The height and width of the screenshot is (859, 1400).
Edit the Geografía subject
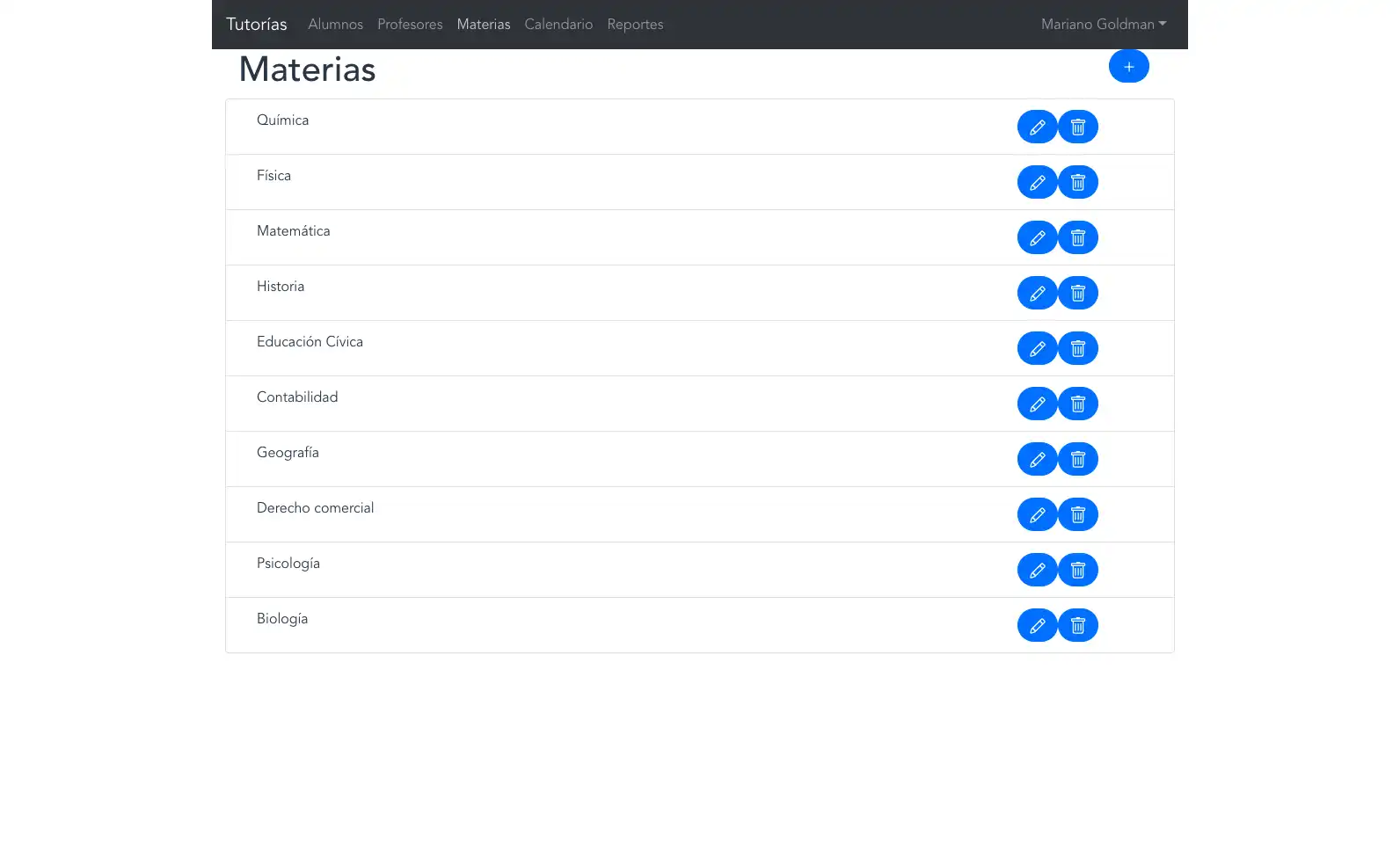pyautogui.click(x=1037, y=460)
